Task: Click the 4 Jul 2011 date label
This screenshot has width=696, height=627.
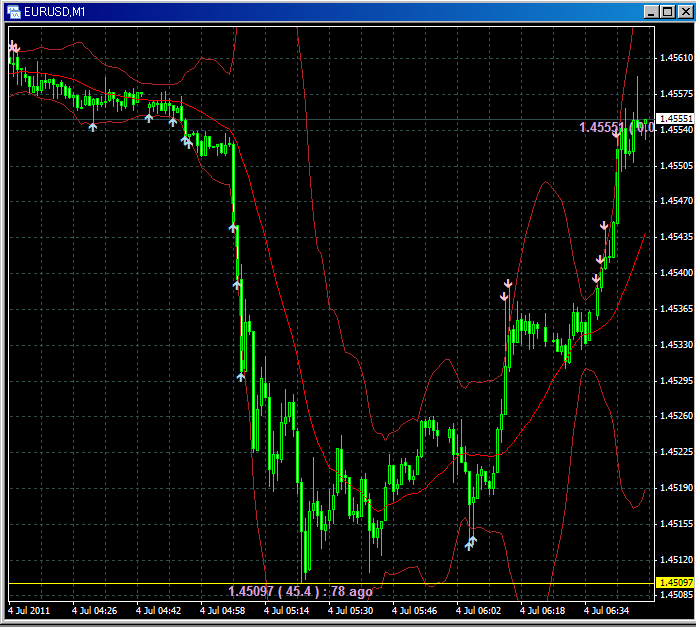Action: pyautogui.click(x=29, y=609)
